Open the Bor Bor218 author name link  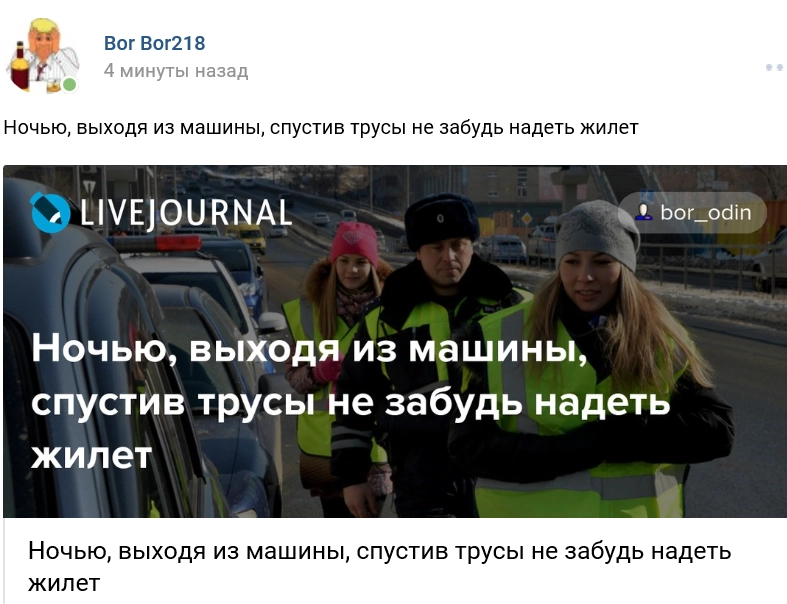(x=155, y=43)
